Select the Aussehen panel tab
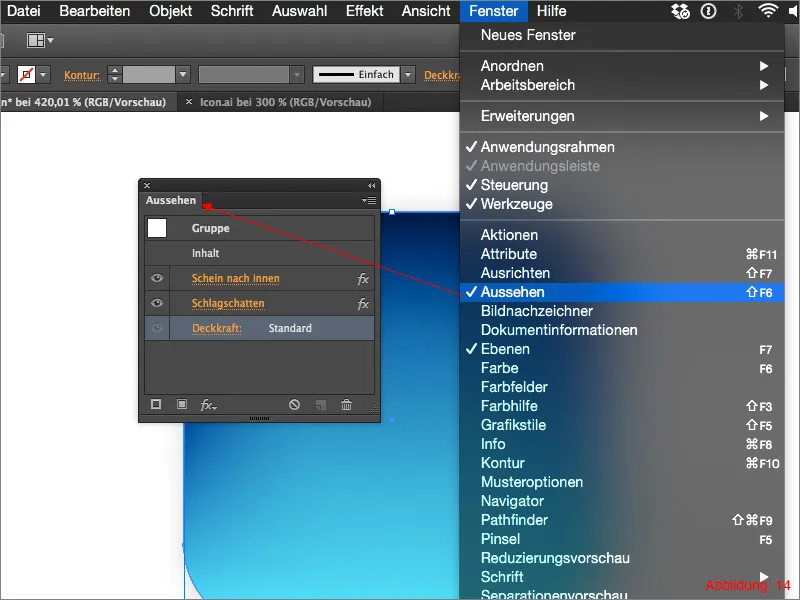800x600 pixels. coord(171,200)
